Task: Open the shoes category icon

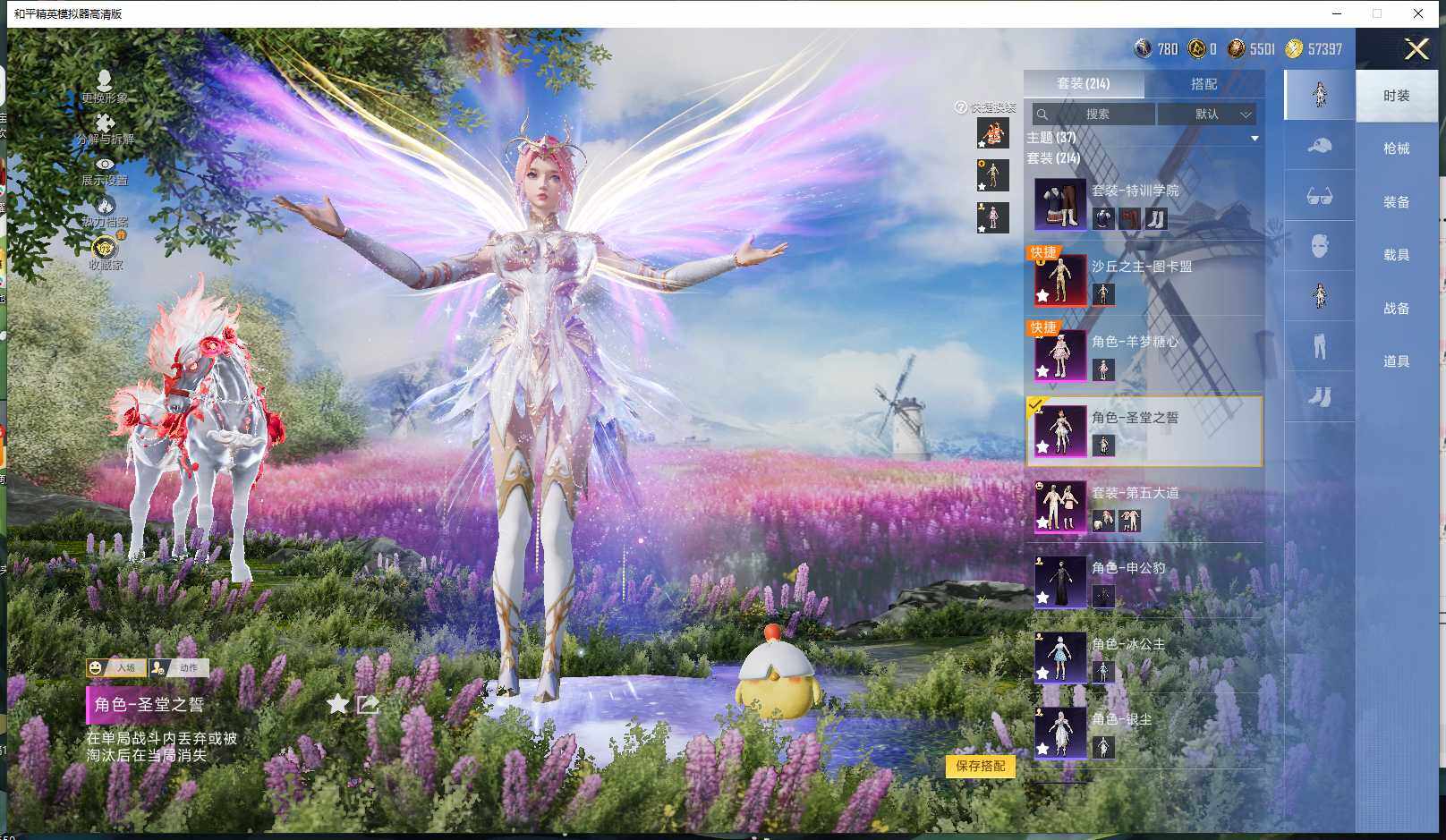Action: coord(1320,396)
